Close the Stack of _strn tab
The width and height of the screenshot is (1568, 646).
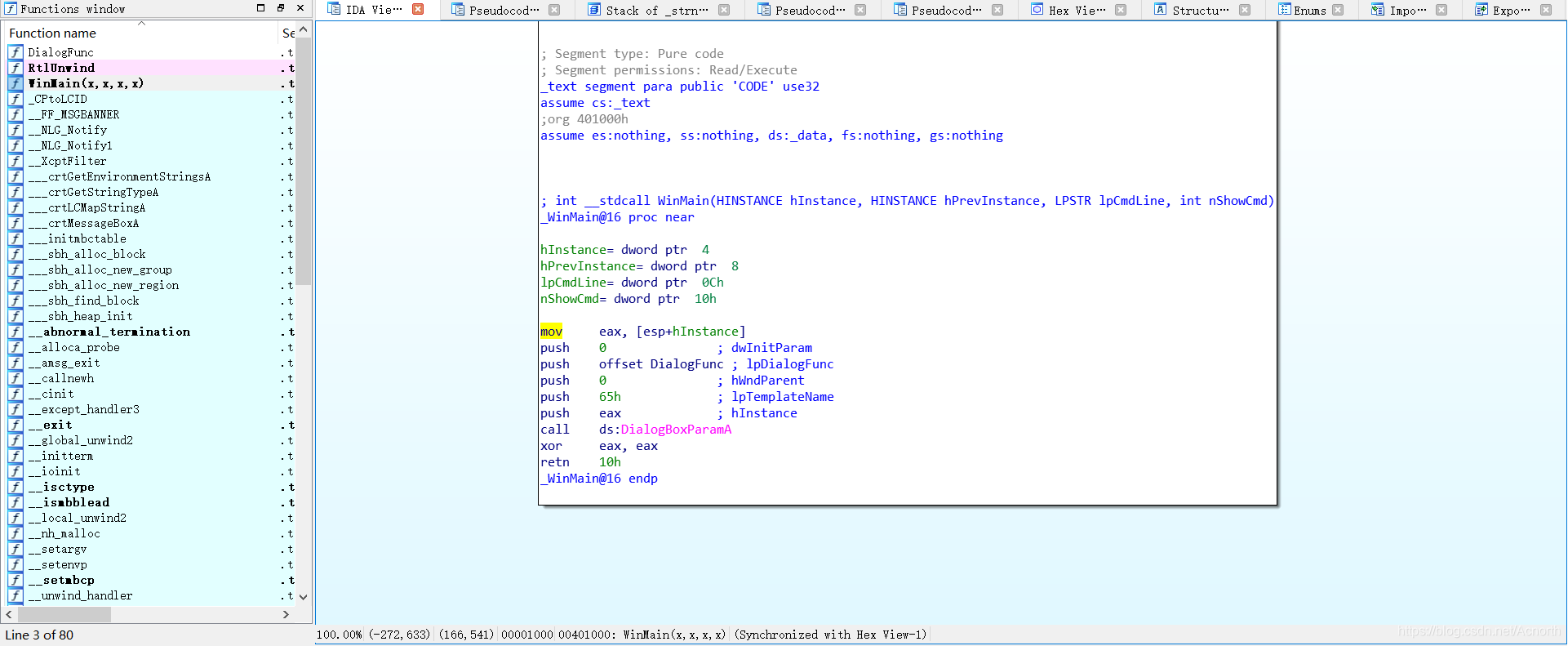pyautogui.click(x=724, y=10)
